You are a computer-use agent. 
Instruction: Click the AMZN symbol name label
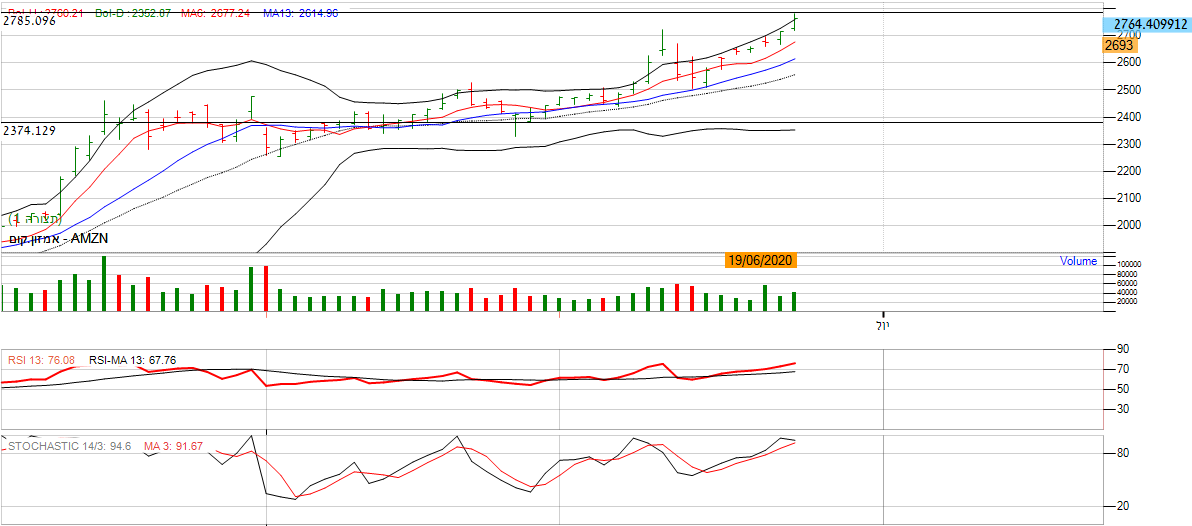coord(60,240)
